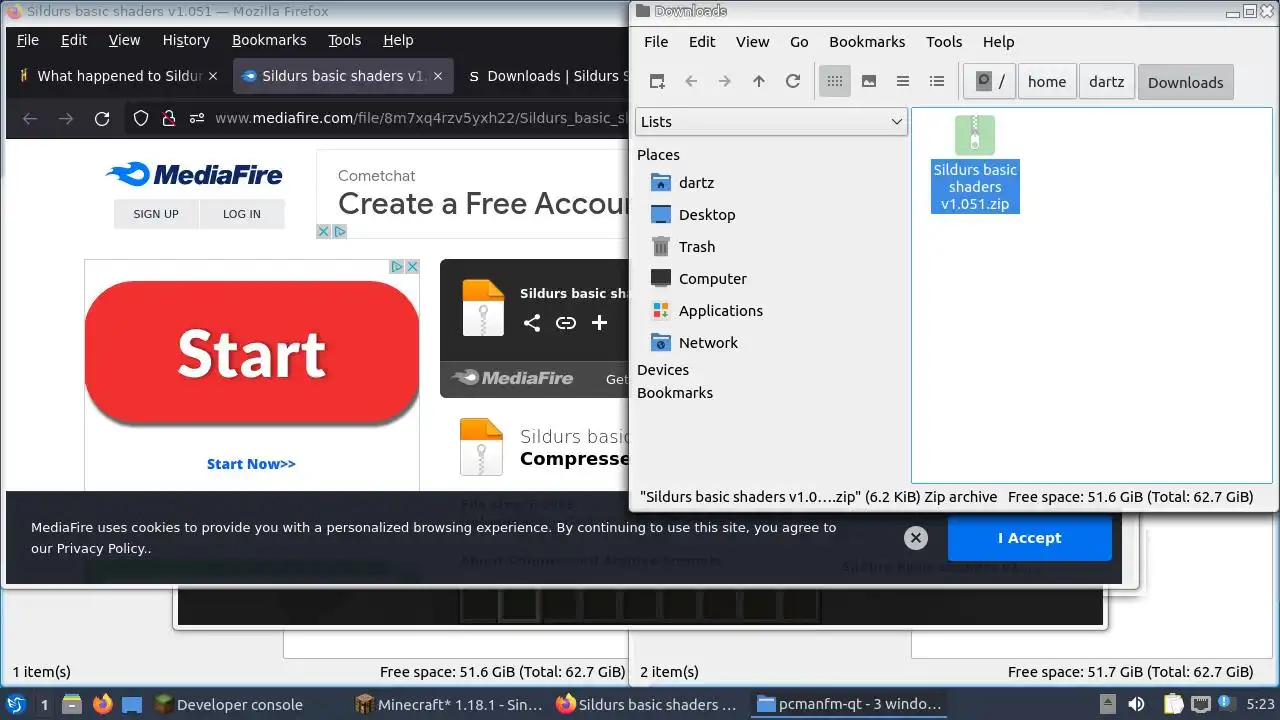The image size is (1280, 720).
Task: Go forward in Firefox
Action: pyautogui.click(x=66, y=118)
